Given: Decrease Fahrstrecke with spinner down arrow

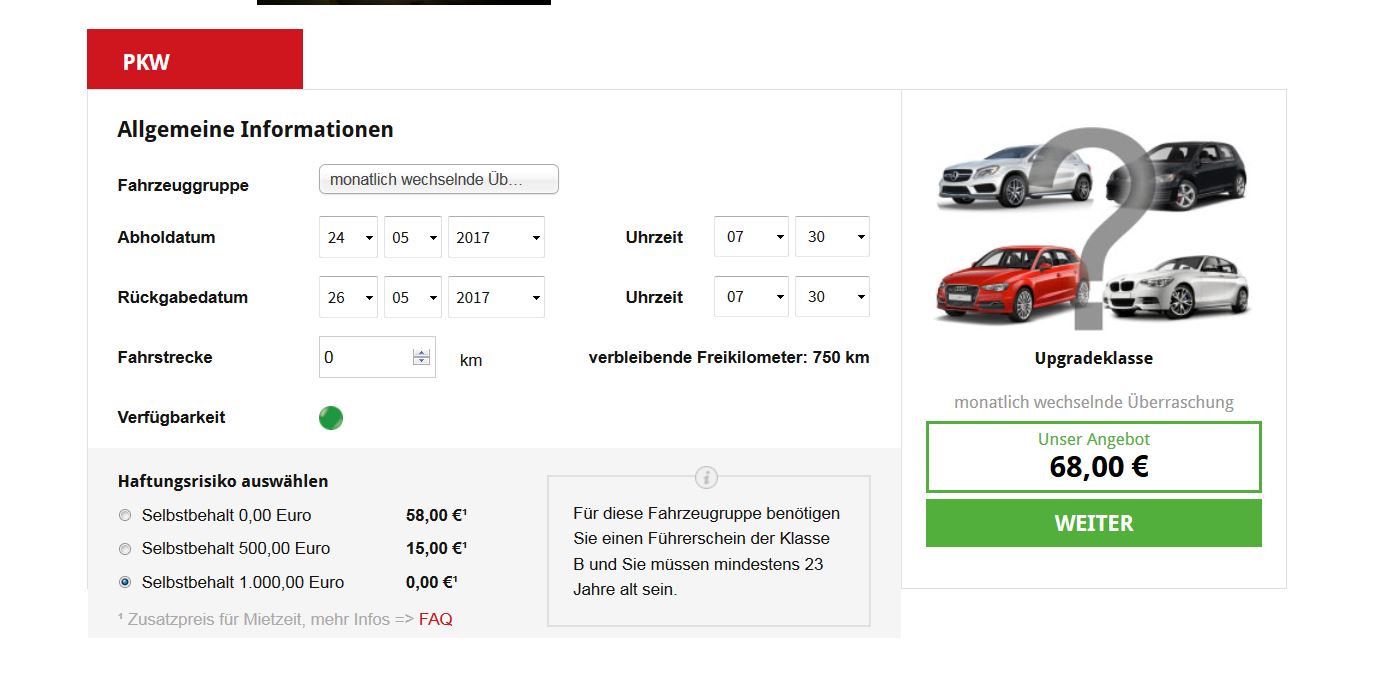Looking at the screenshot, I should pyautogui.click(x=421, y=362).
